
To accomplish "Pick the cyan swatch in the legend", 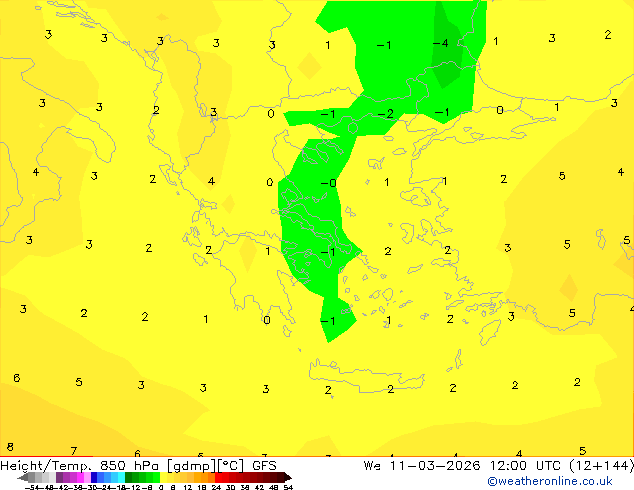I will click(121, 477).
